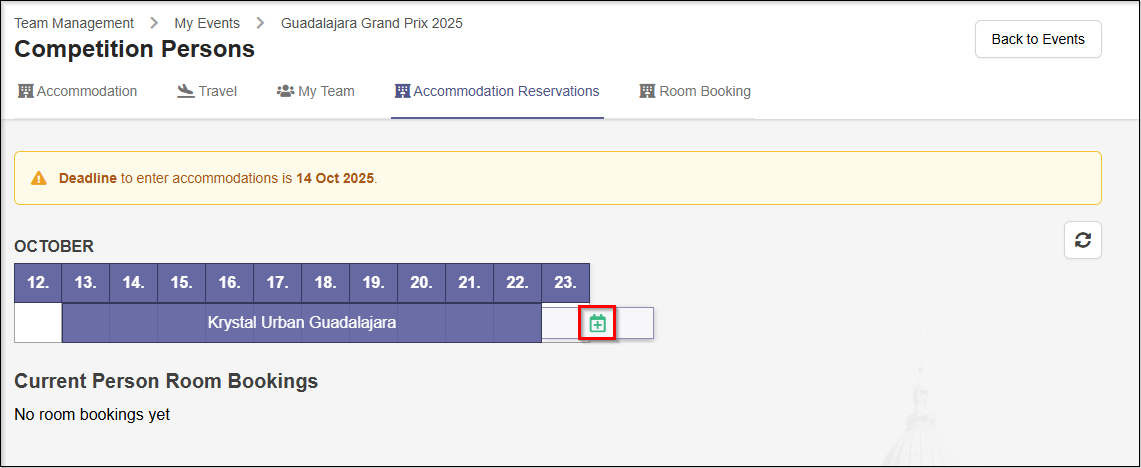
Task: Select the Krystal Urban Guadalajara booking bar
Action: 301,323
